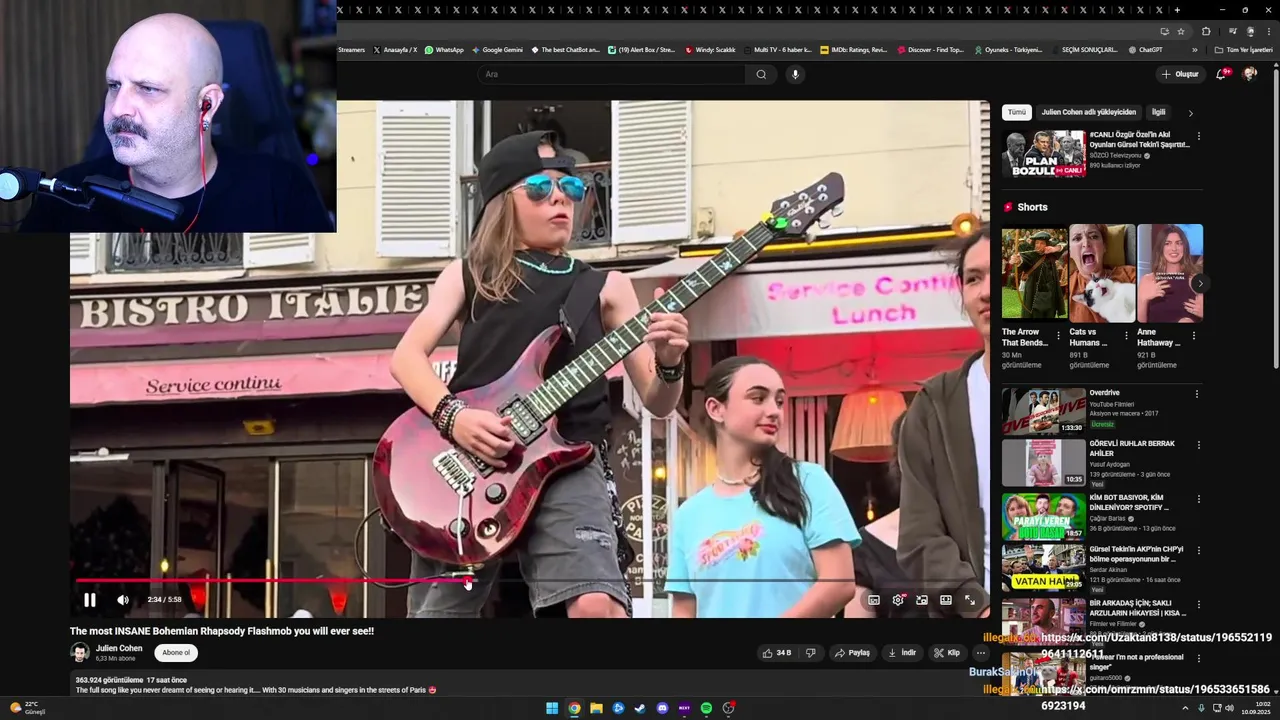This screenshot has width=1280, height=720.
Task: Open a new browser tab with plus
Action: pyautogui.click(x=1177, y=10)
